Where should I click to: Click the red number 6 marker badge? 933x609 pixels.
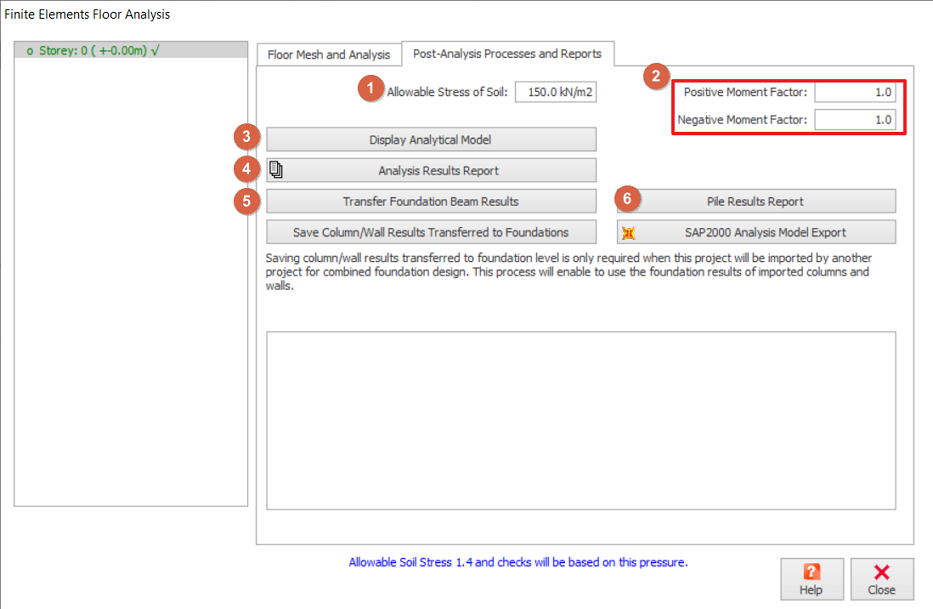point(627,199)
